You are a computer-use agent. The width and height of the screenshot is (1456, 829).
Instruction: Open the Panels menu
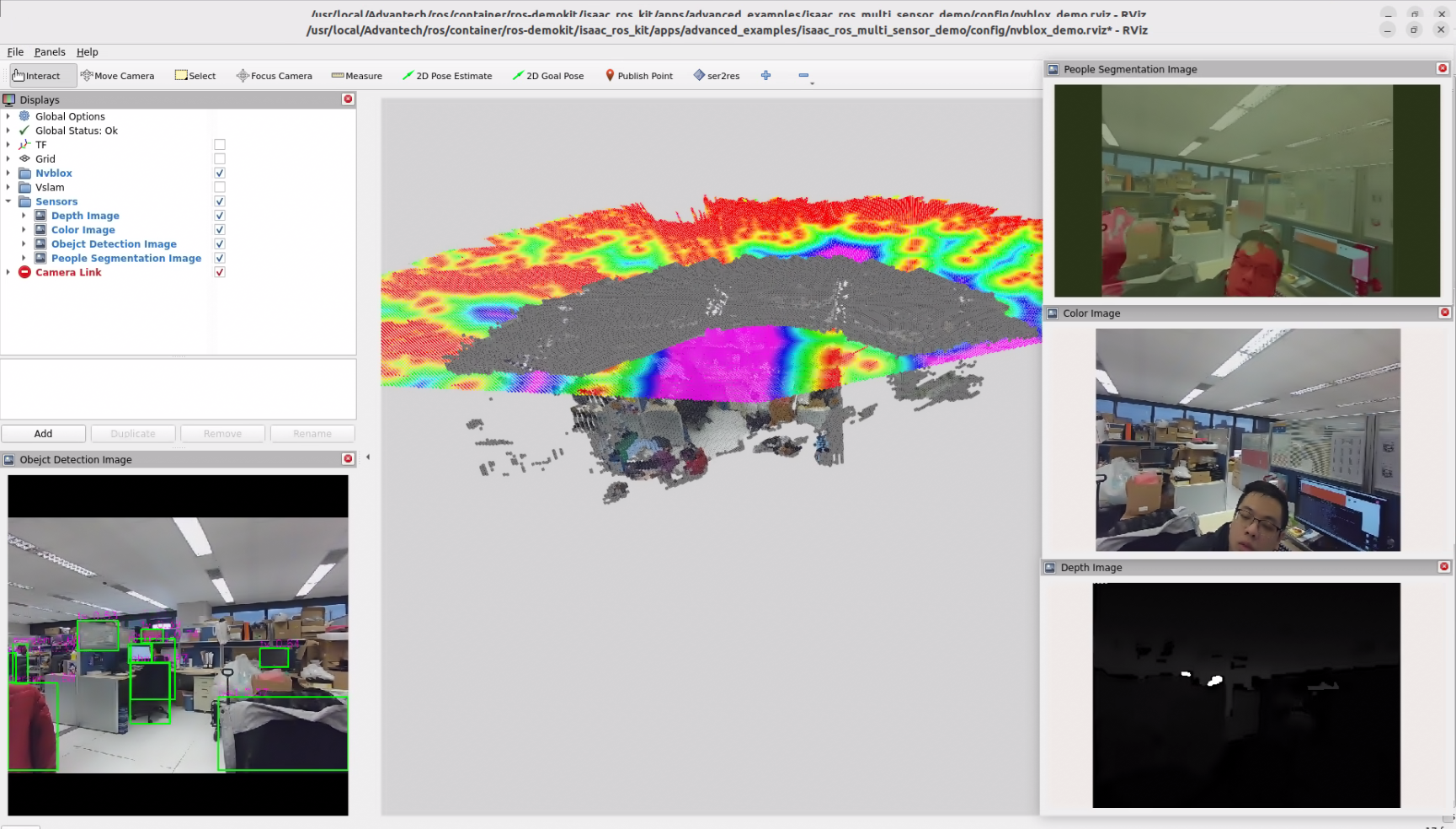click(50, 52)
